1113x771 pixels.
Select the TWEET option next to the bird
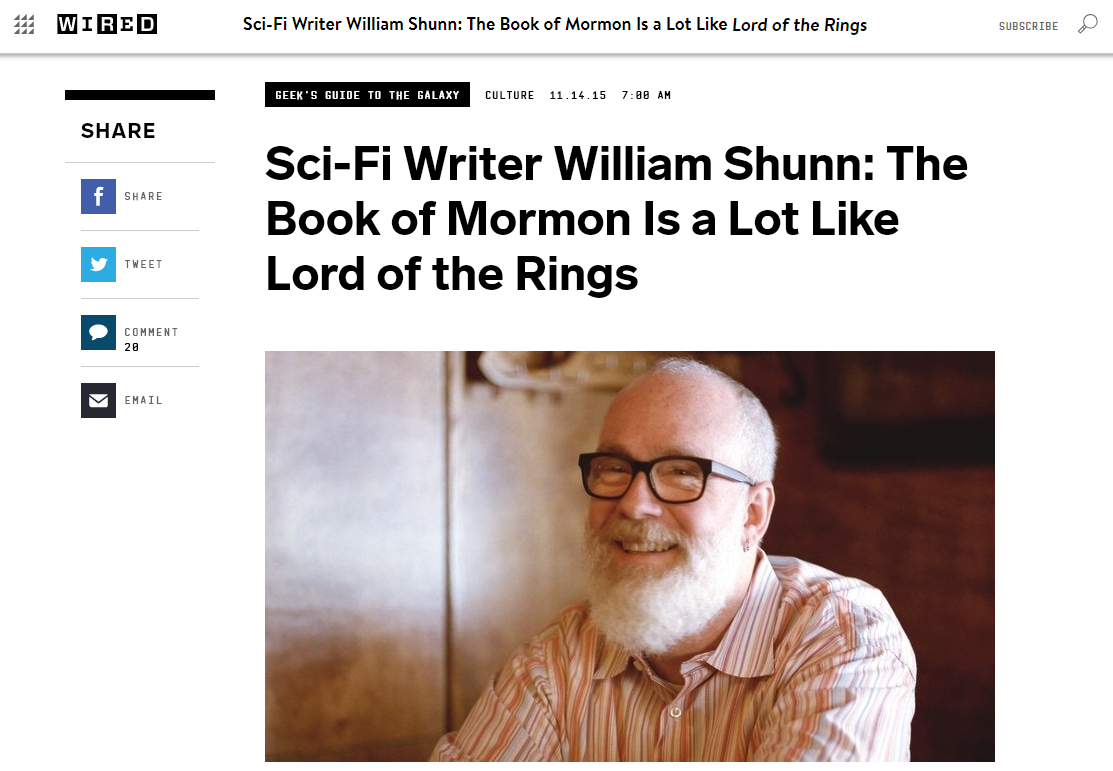coord(143,264)
